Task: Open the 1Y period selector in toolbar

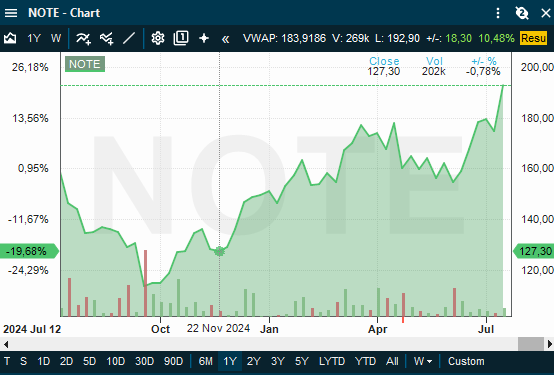Action: pos(34,38)
